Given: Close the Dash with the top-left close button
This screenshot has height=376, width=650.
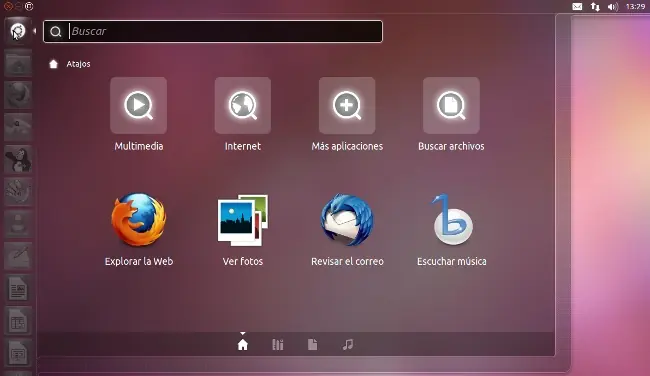Looking at the screenshot, I should [x=8, y=6].
